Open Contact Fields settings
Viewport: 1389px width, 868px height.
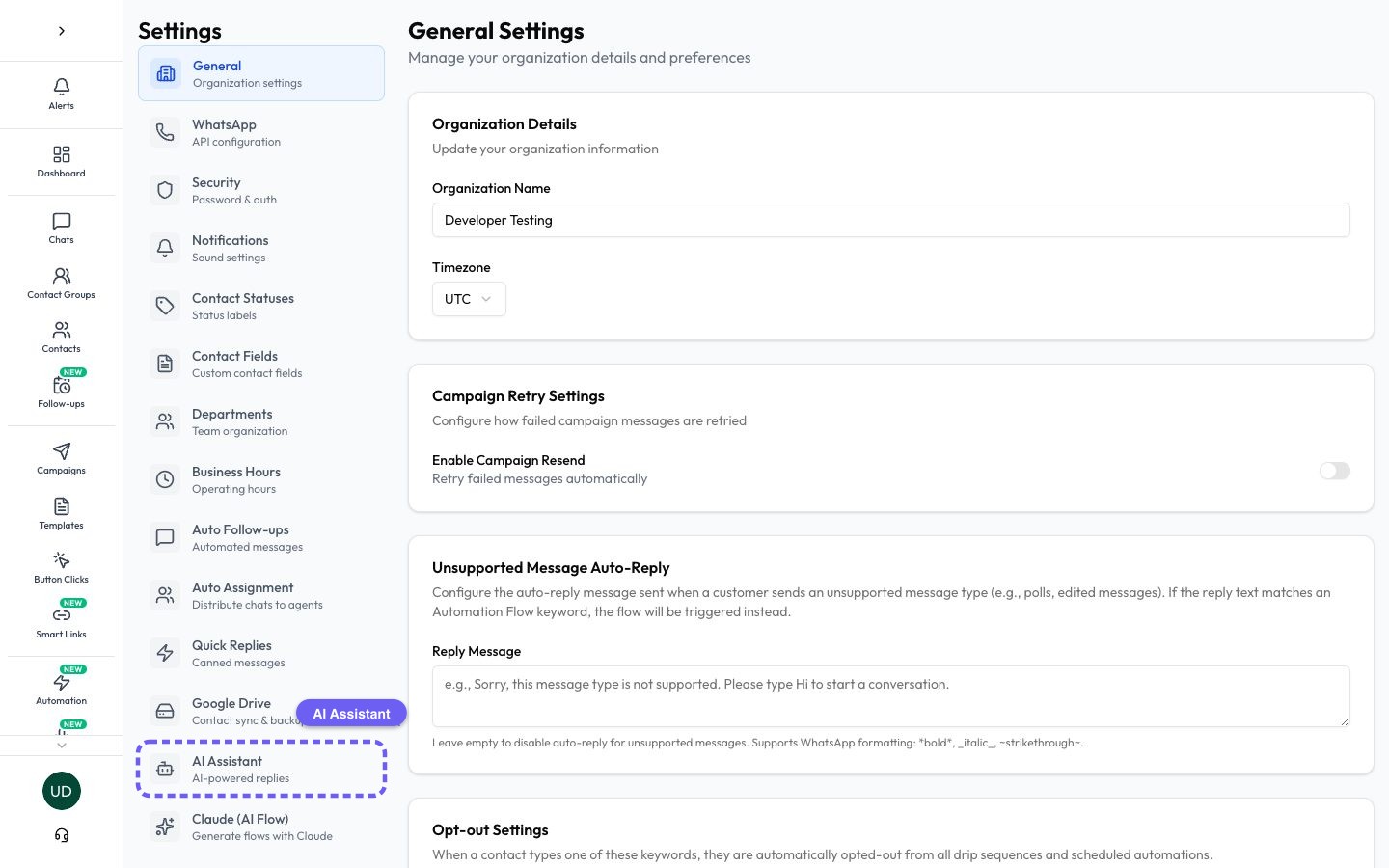261,364
